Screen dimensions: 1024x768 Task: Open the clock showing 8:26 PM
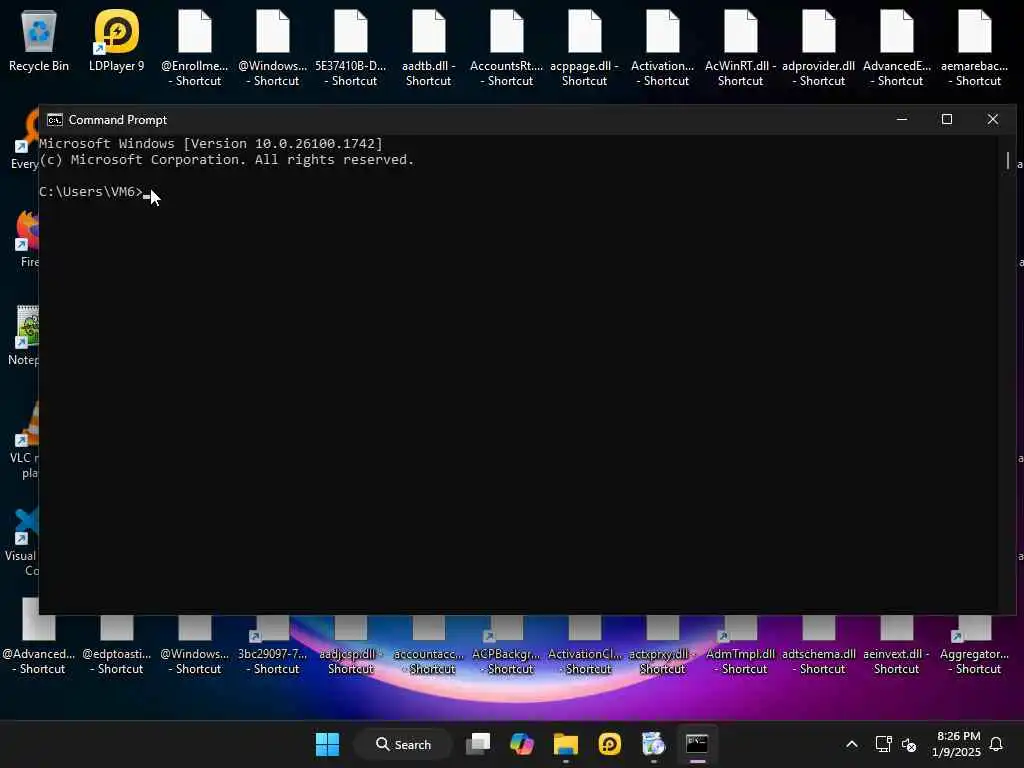[957, 744]
